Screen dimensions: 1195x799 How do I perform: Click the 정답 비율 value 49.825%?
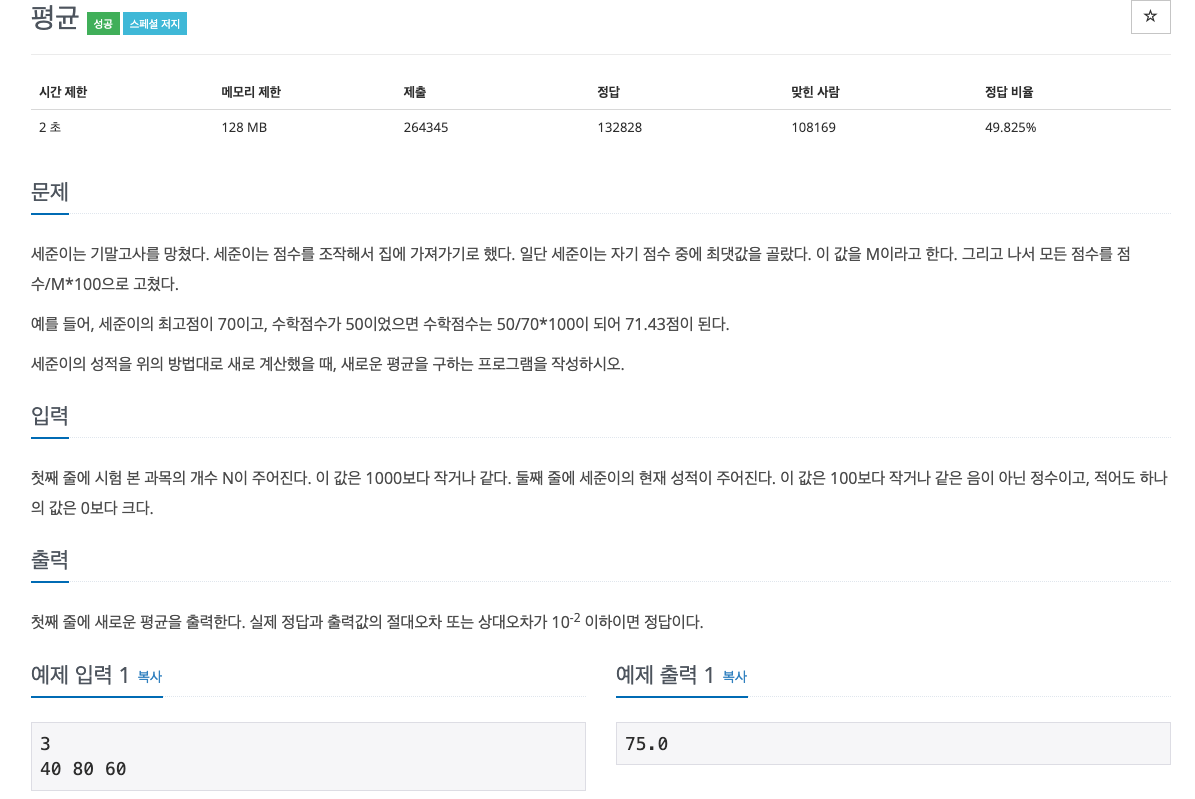coord(1010,127)
